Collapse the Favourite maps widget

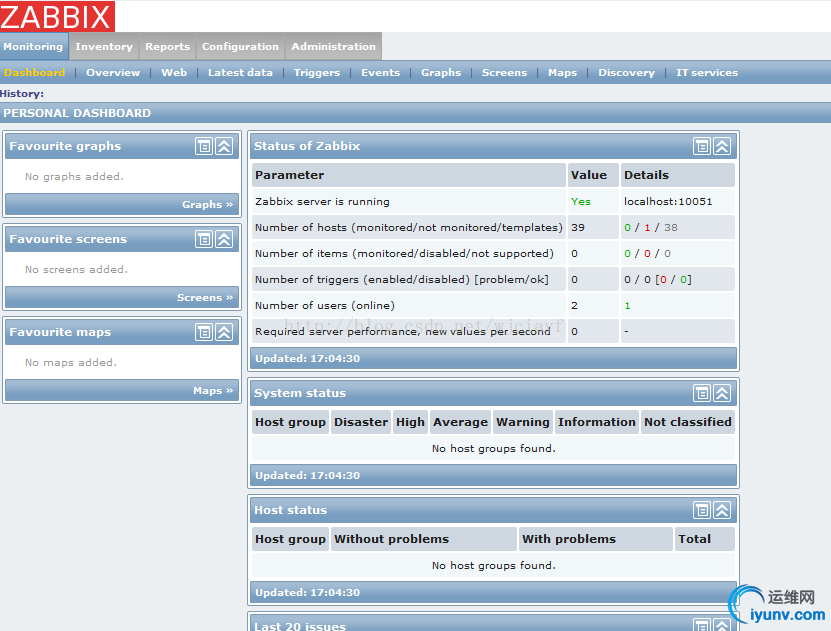coord(224,332)
